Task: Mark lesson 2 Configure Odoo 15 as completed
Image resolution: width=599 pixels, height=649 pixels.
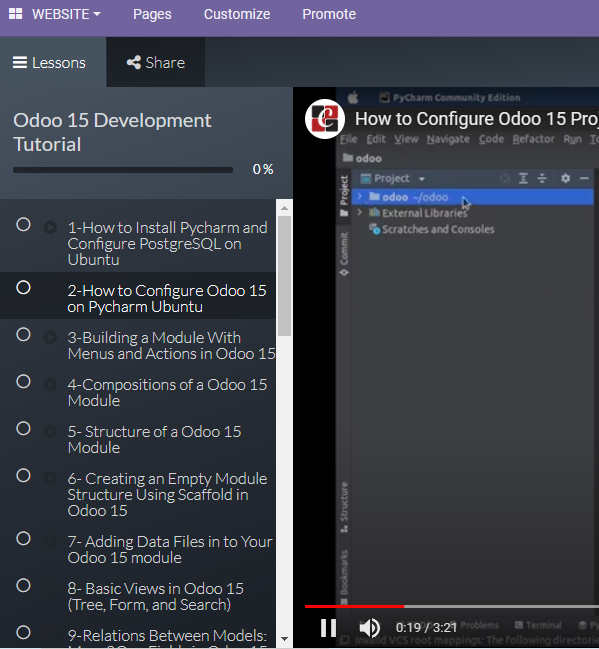Action: pyautogui.click(x=23, y=287)
